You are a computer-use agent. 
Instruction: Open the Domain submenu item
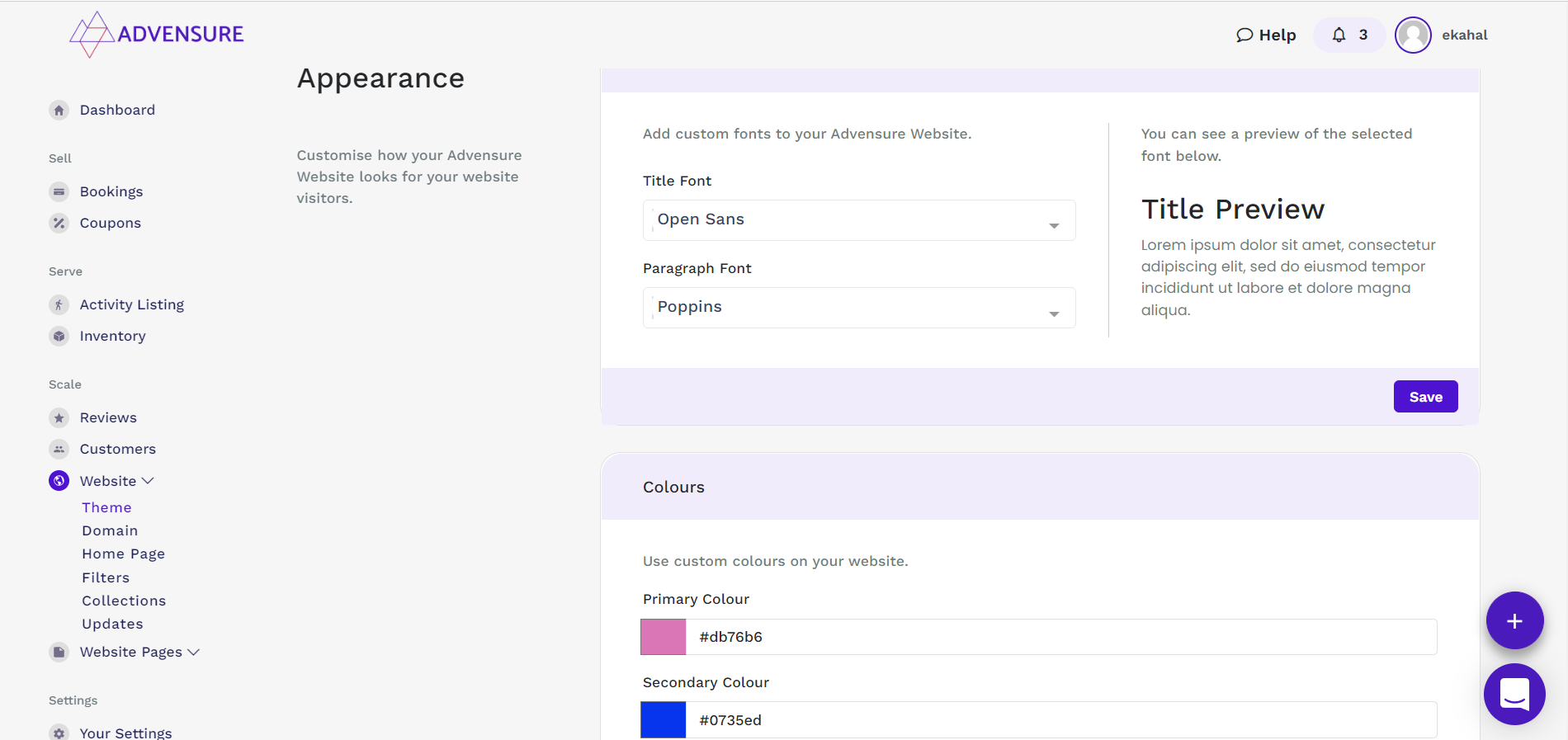tap(110, 530)
